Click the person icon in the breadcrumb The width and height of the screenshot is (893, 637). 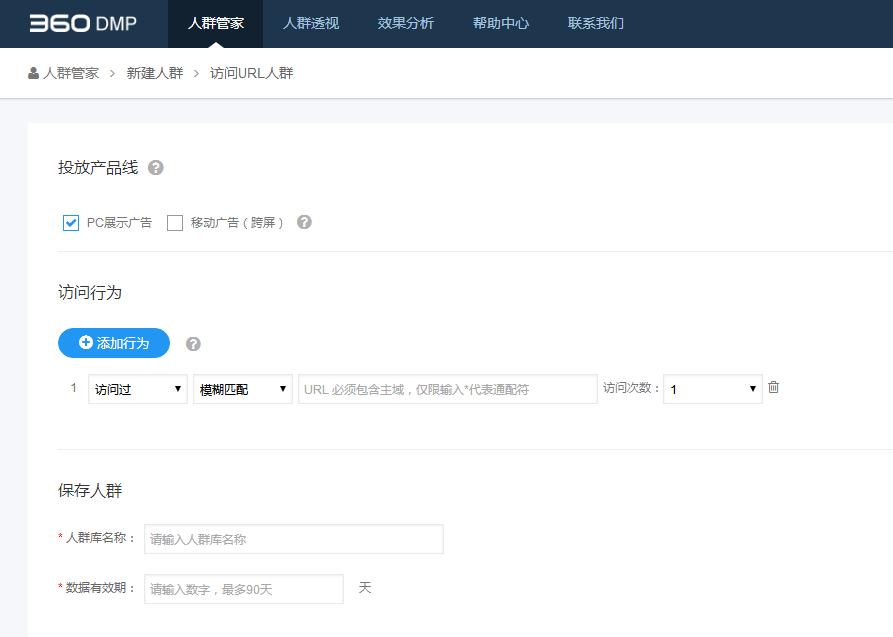point(31,73)
